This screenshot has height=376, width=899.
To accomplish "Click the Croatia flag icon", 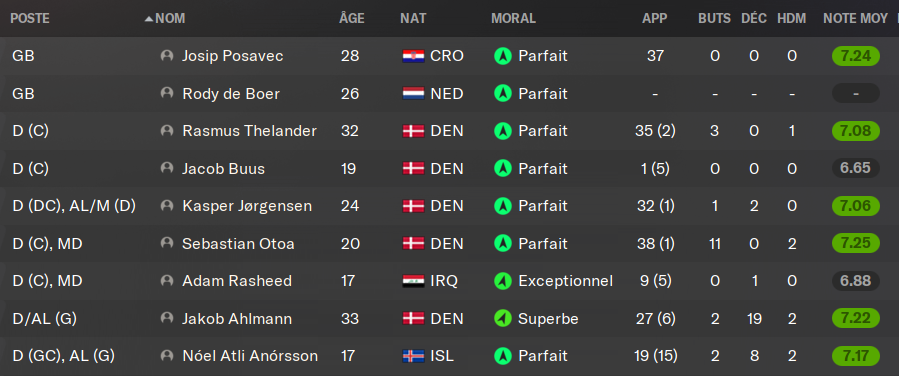I will 413,56.
